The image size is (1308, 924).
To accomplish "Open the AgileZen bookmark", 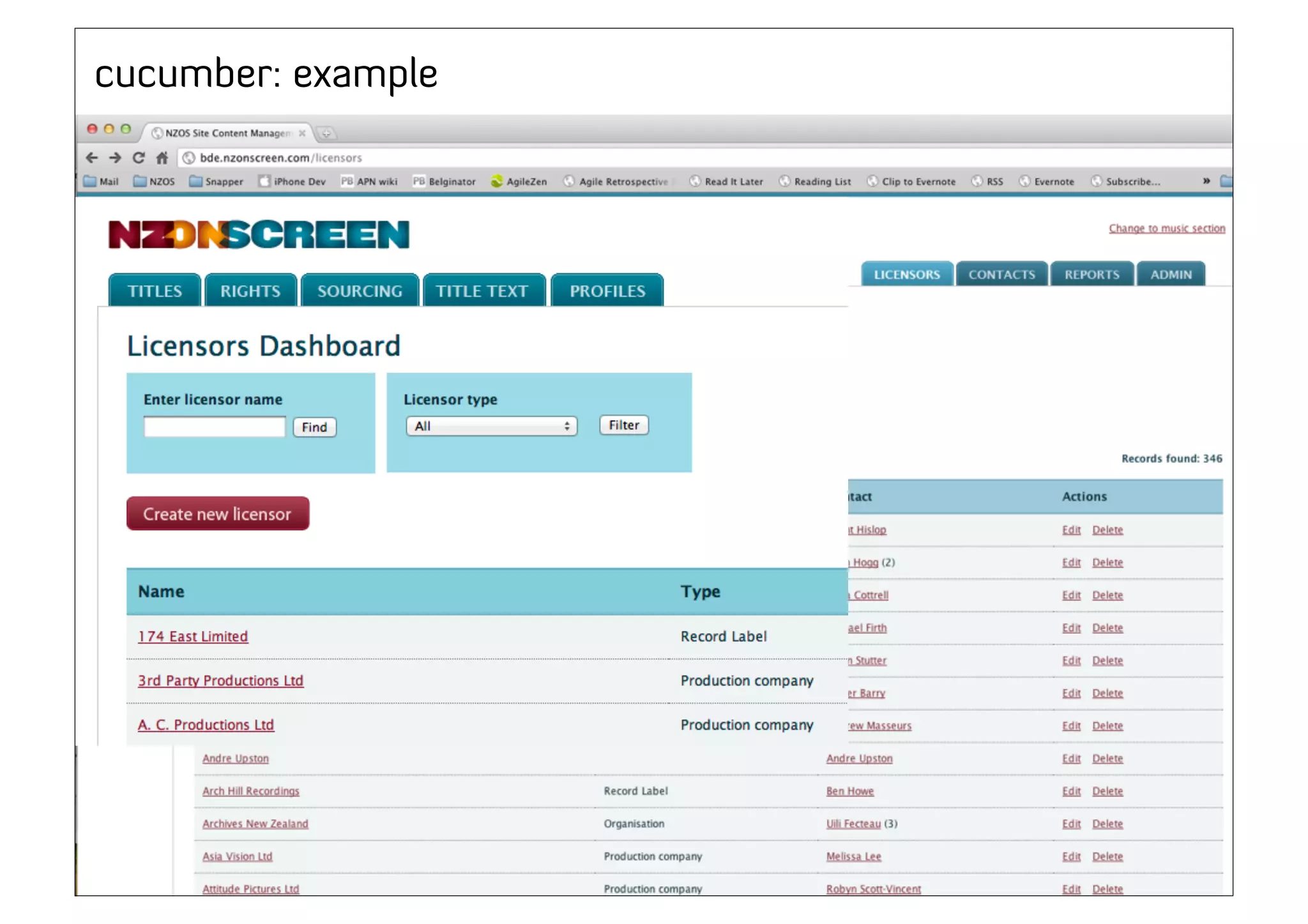I will (x=519, y=181).
